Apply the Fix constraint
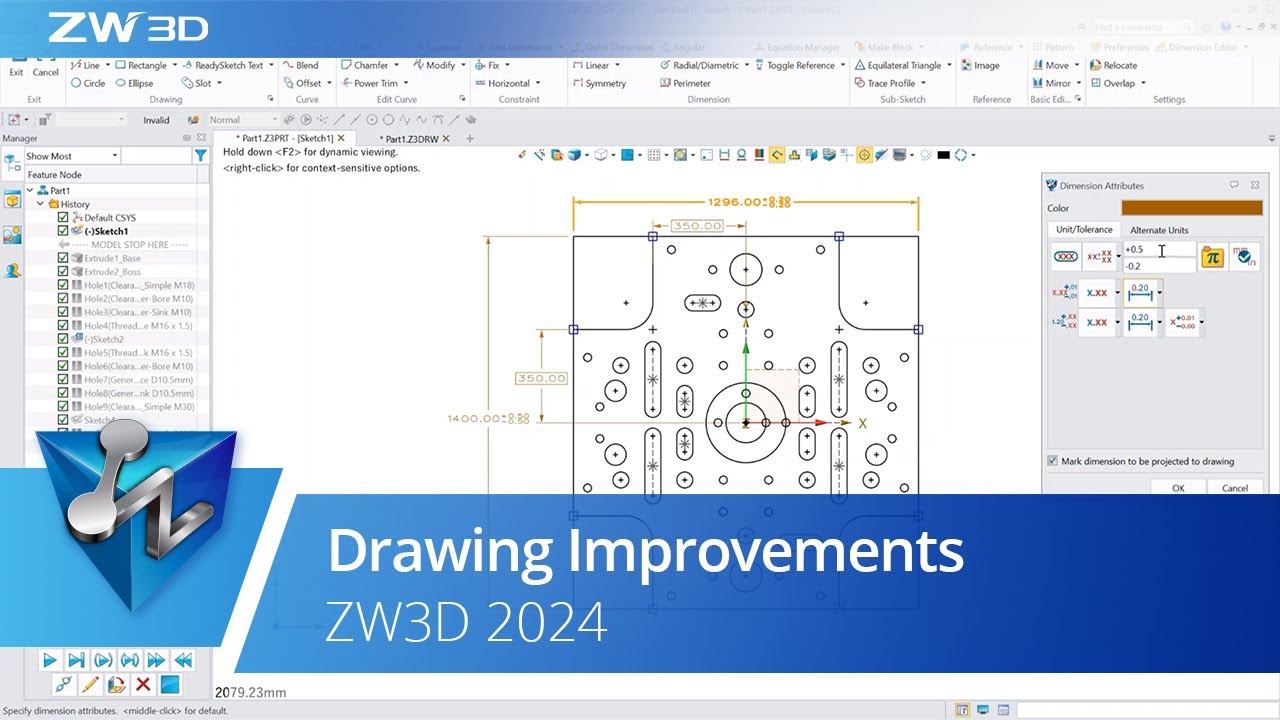 [487, 65]
